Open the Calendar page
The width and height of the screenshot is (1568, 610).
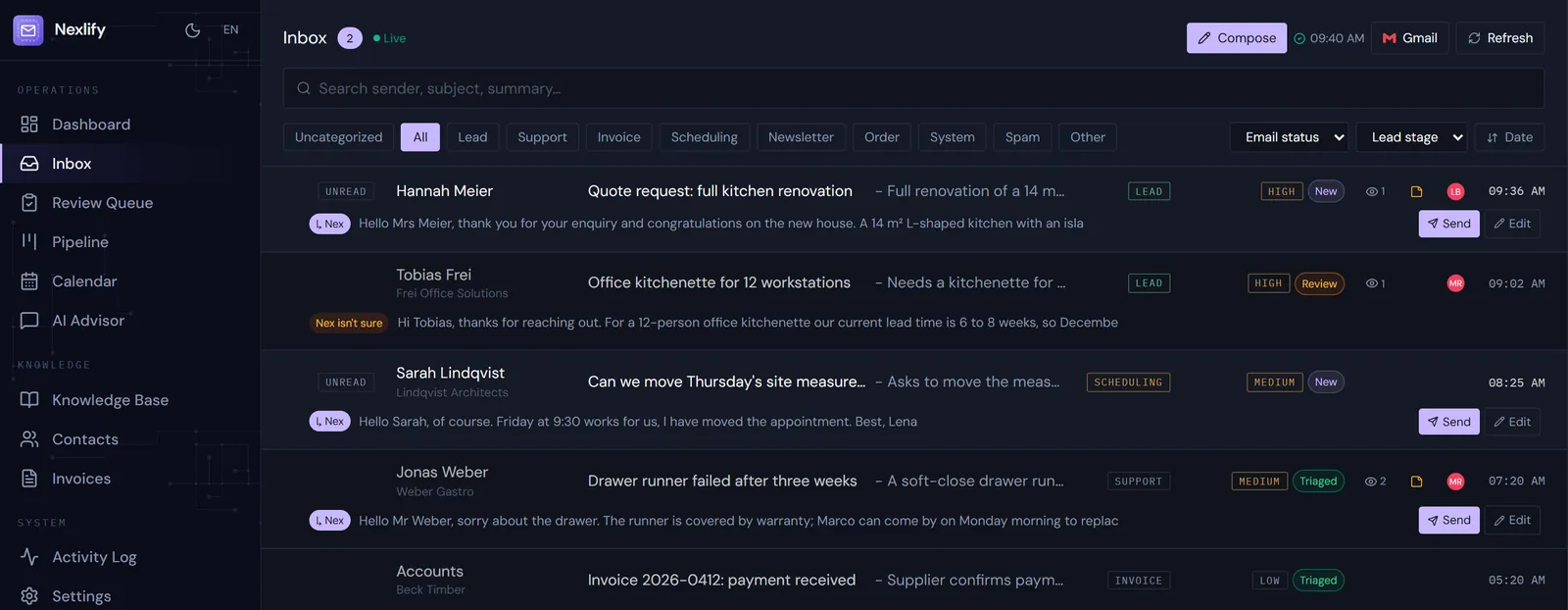(129, 281)
